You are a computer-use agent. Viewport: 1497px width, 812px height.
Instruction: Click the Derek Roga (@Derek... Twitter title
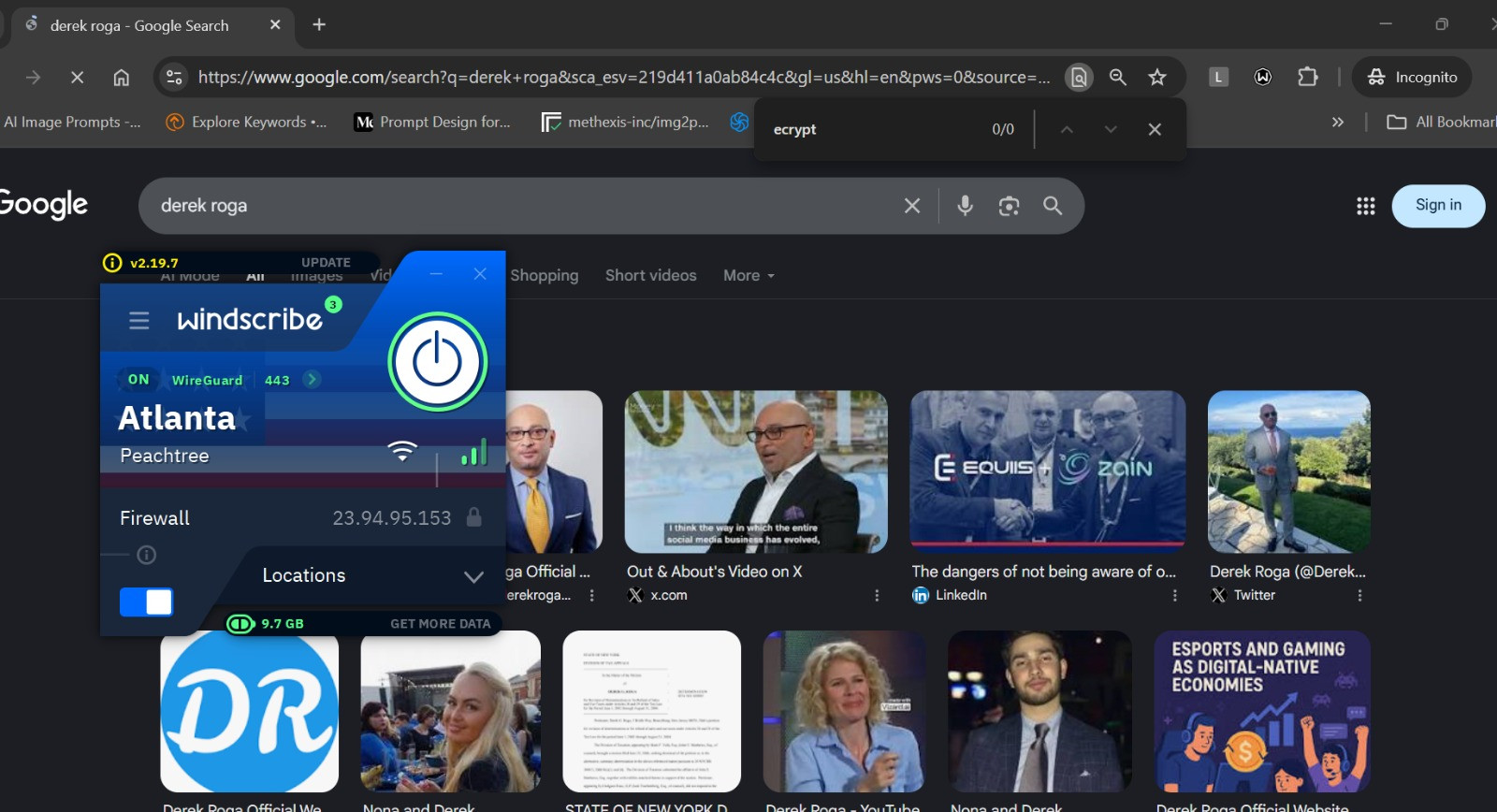(x=1287, y=572)
